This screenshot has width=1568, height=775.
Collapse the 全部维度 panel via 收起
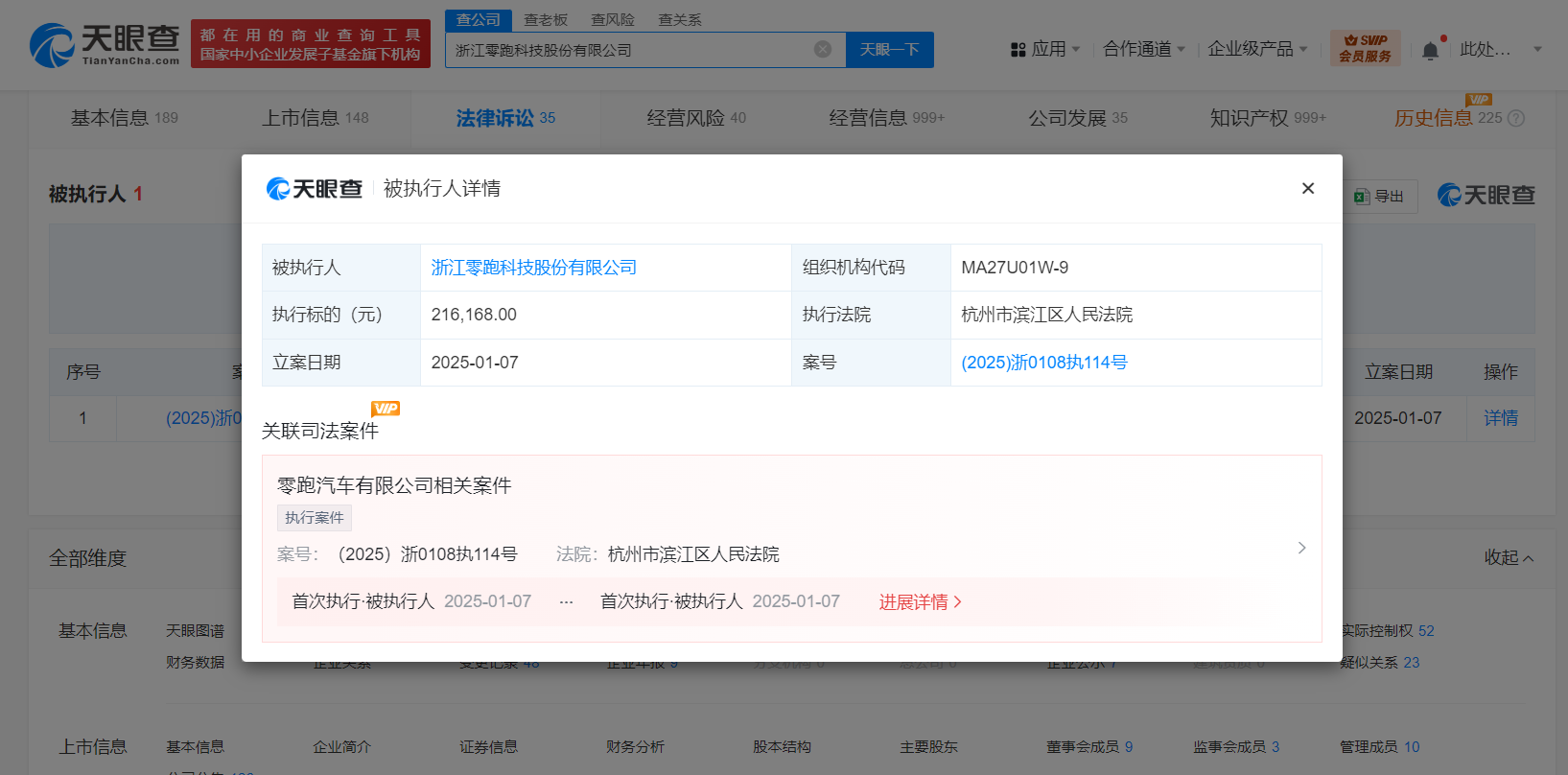click(x=1508, y=557)
